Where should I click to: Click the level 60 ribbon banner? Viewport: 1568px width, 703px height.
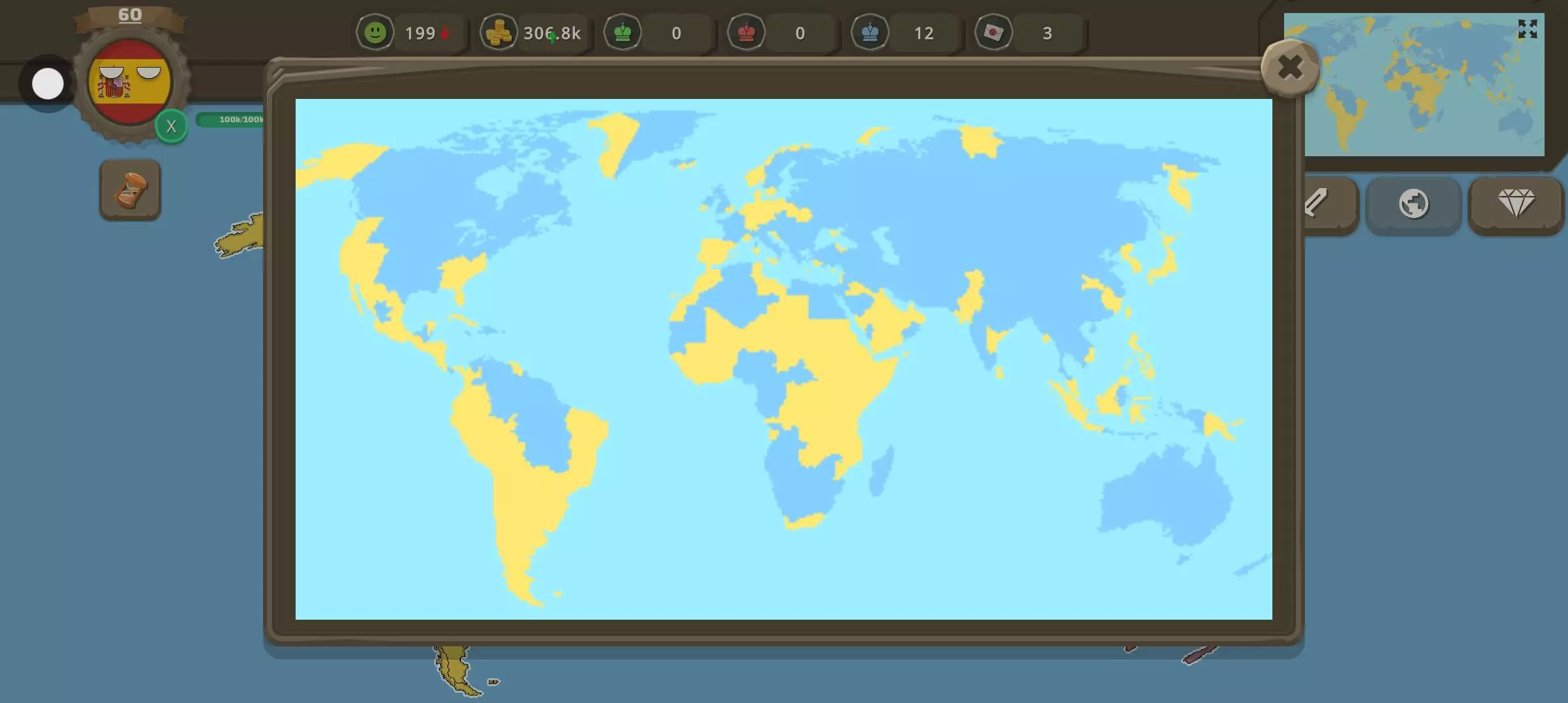(x=130, y=16)
